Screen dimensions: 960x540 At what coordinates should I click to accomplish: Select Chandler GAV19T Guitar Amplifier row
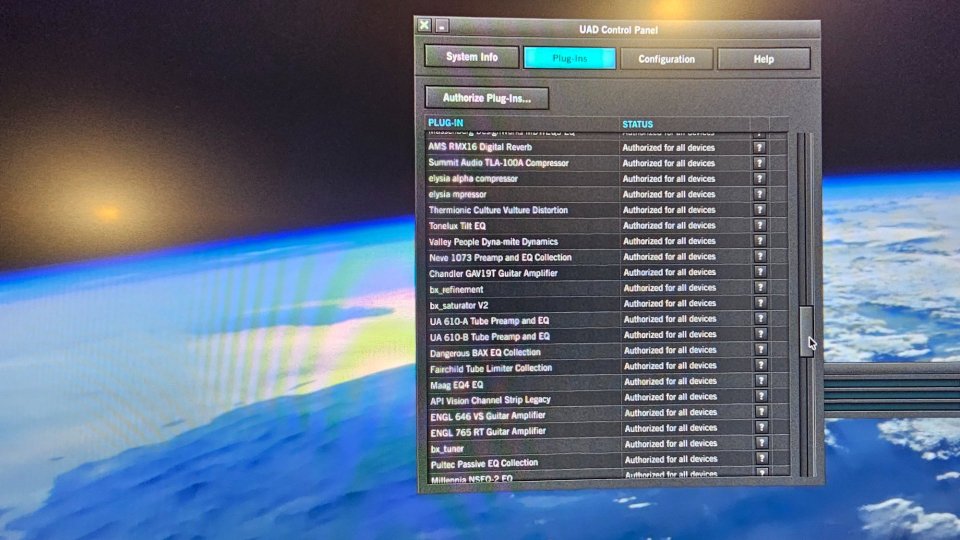pyautogui.click(x=607, y=273)
